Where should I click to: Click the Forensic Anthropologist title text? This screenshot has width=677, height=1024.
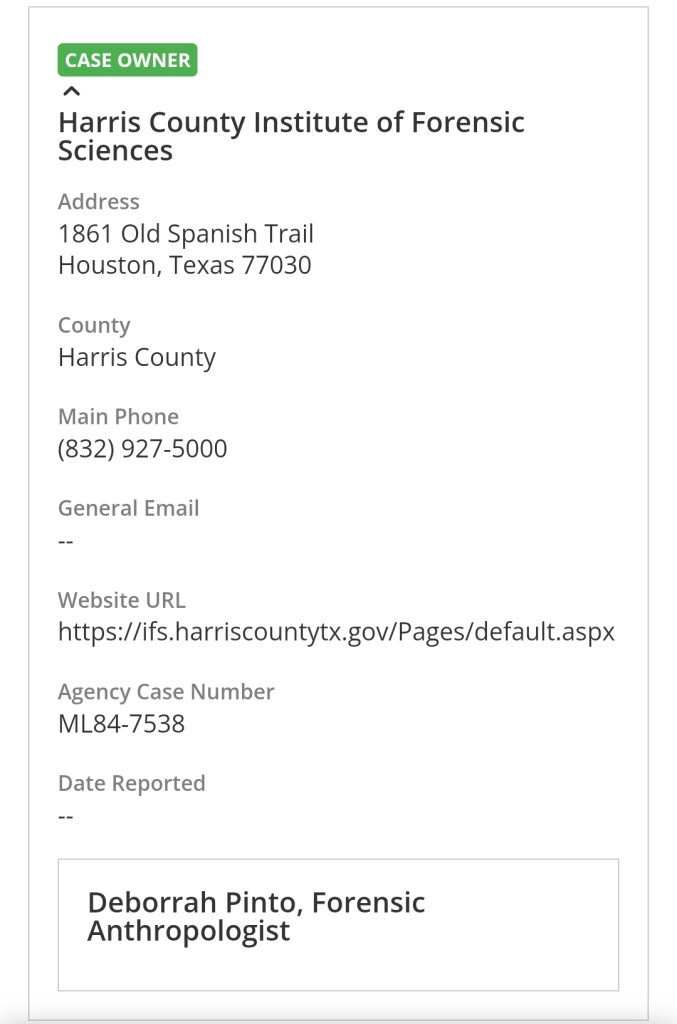[190, 931]
